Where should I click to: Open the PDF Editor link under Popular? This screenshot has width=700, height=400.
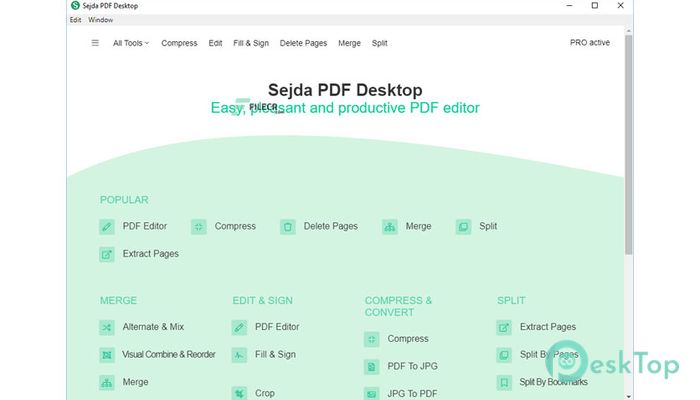click(145, 226)
